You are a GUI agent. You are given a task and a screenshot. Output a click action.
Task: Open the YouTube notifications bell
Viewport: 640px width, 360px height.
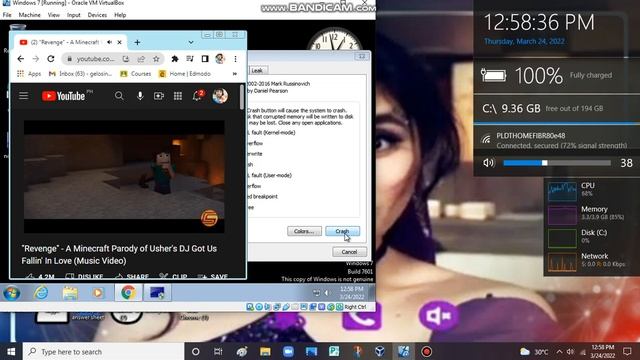tap(198, 96)
